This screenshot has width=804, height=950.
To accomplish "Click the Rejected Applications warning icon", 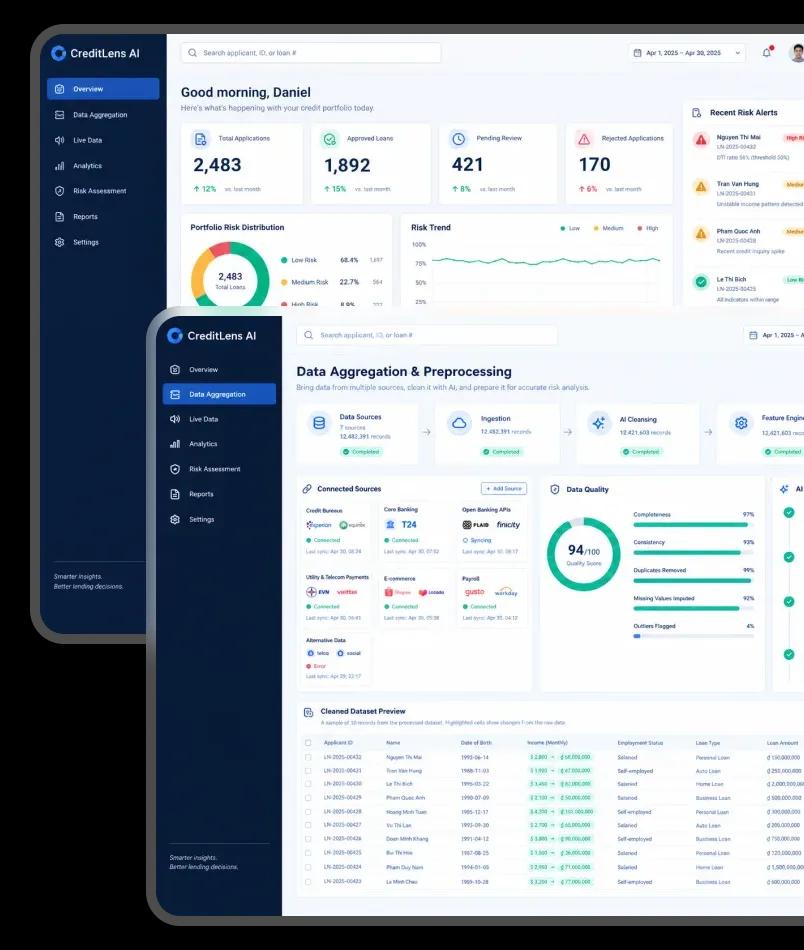I will pos(584,139).
